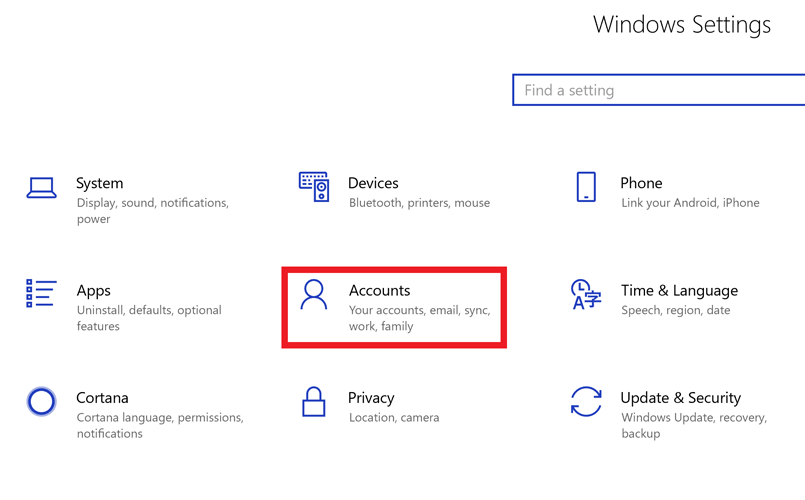Click the Time & Language icon
The image size is (805, 500).
pos(586,294)
